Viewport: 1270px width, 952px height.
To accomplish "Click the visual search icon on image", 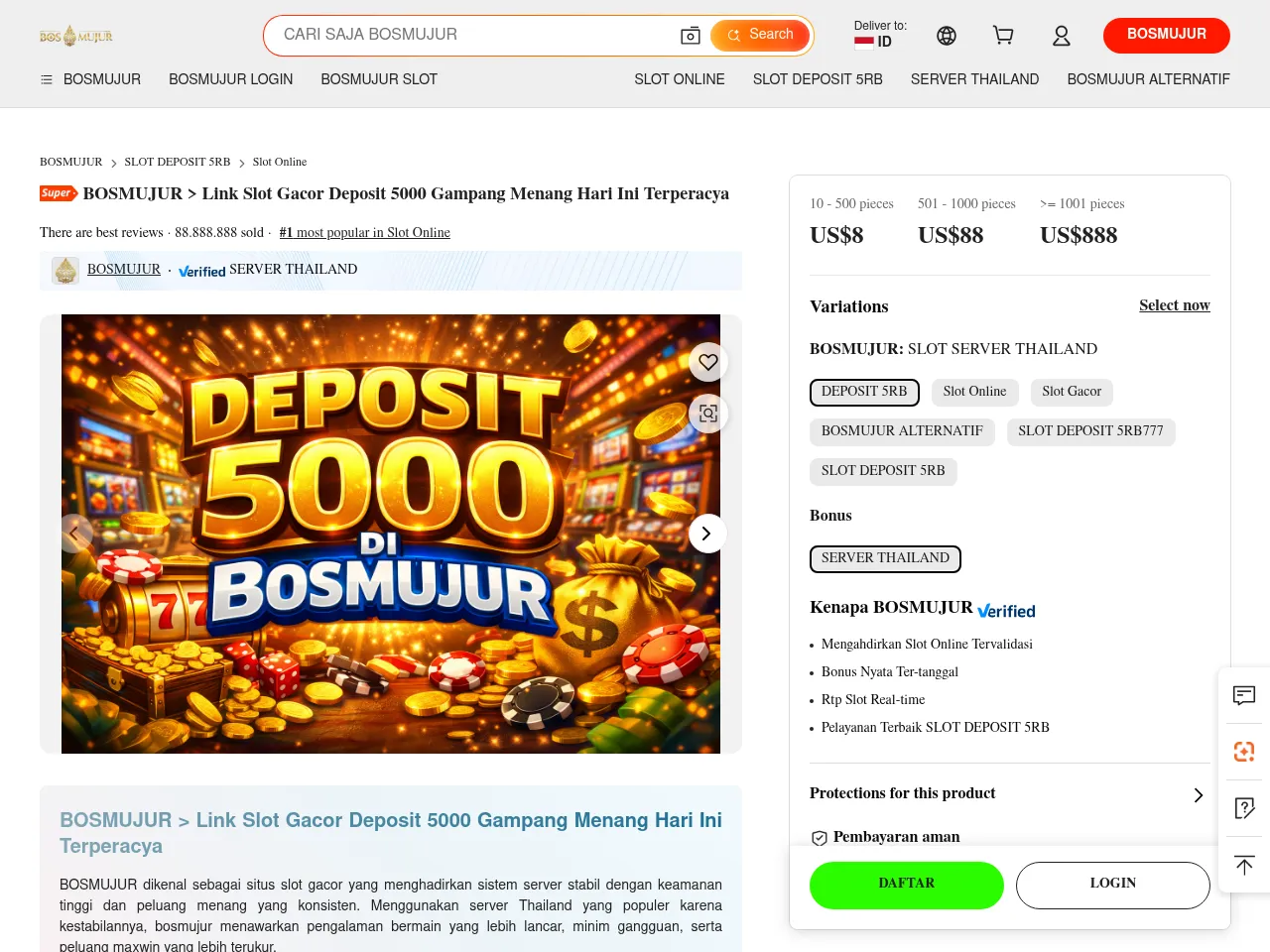I will [708, 414].
